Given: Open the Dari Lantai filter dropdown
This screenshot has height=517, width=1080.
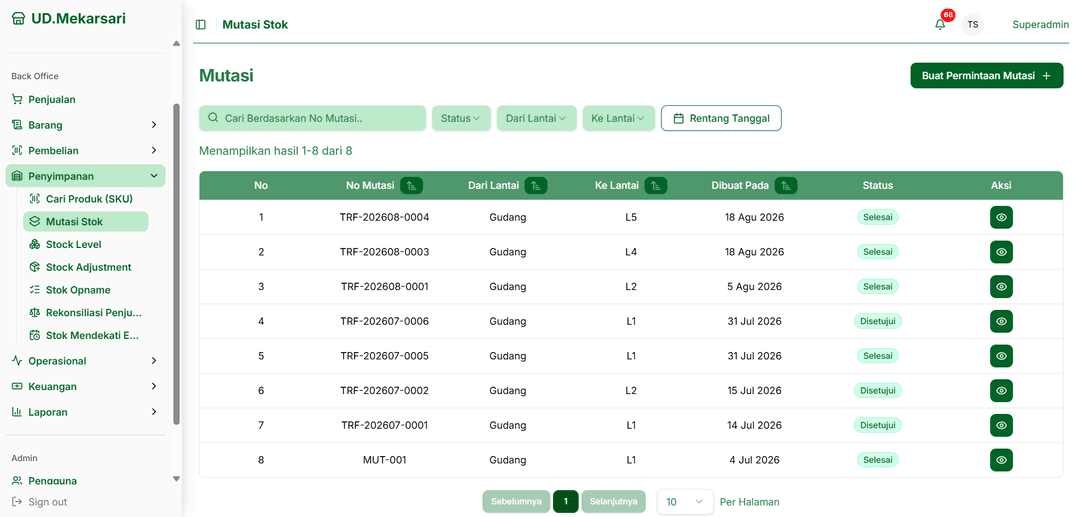Looking at the screenshot, I should click(536, 118).
